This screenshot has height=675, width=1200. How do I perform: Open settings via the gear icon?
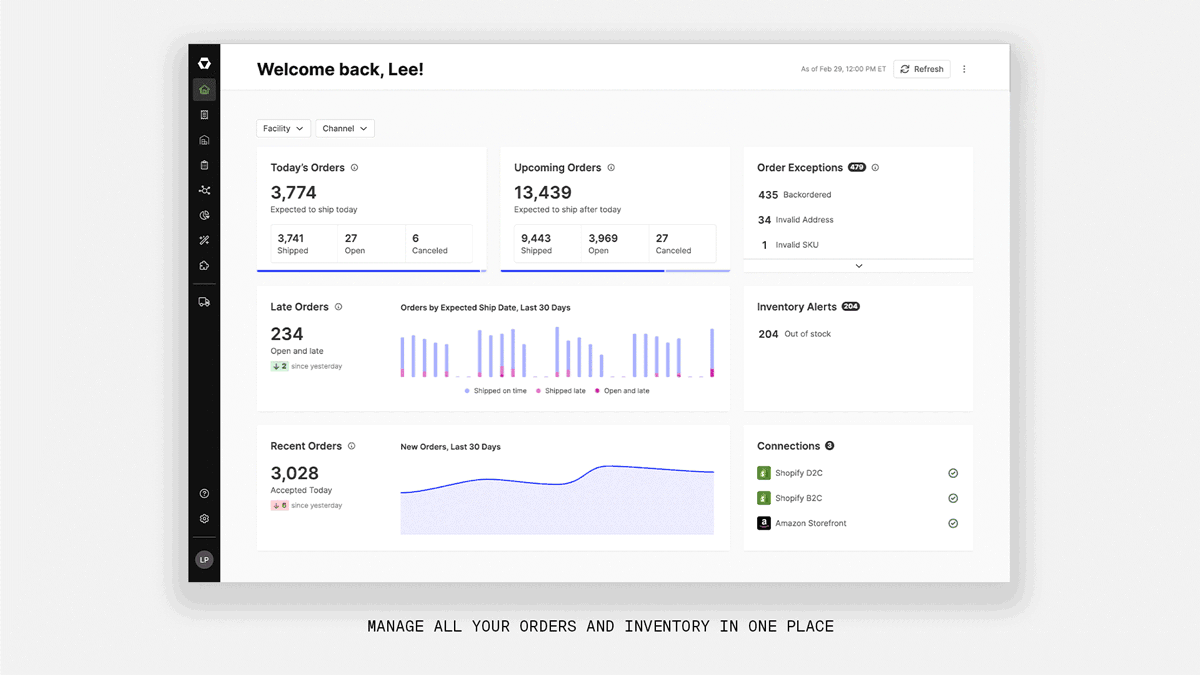click(204, 519)
